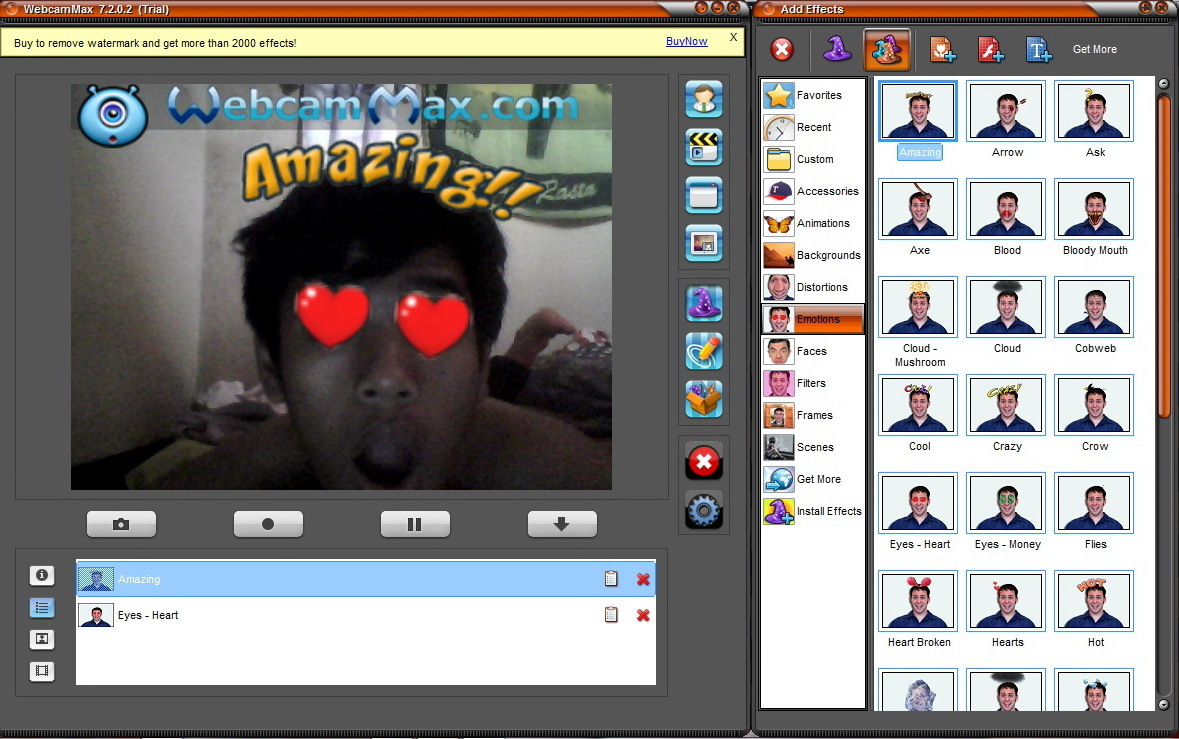Click the clipboard icon for the Amazing row
Image resolution: width=1179 pixels, height=739 pixels.
611,578
